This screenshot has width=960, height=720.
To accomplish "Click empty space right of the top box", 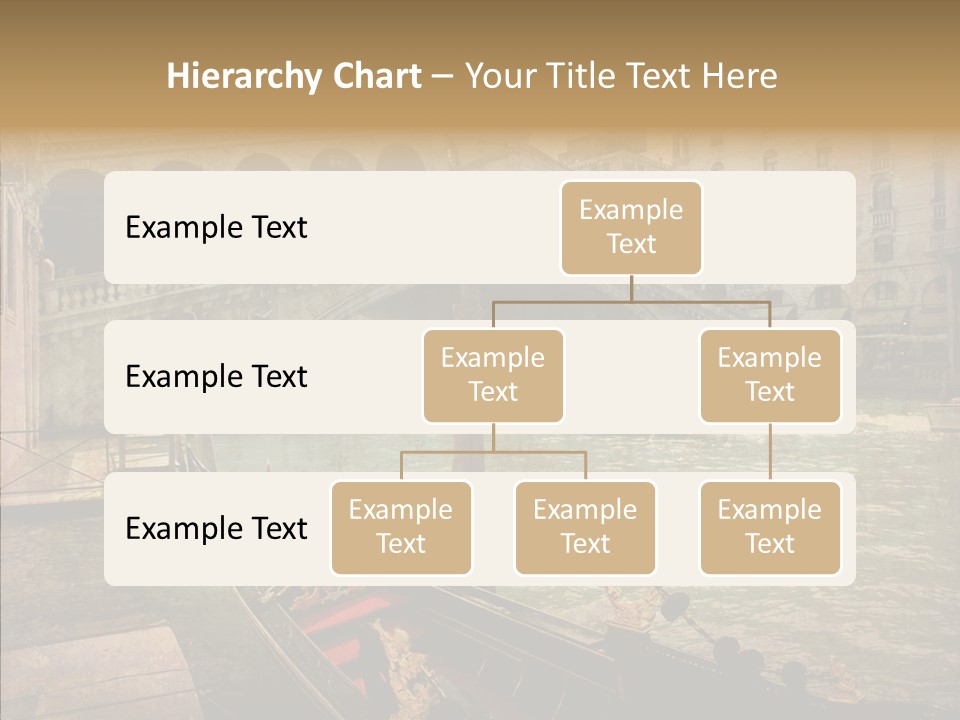I will [x=780, y=227].
